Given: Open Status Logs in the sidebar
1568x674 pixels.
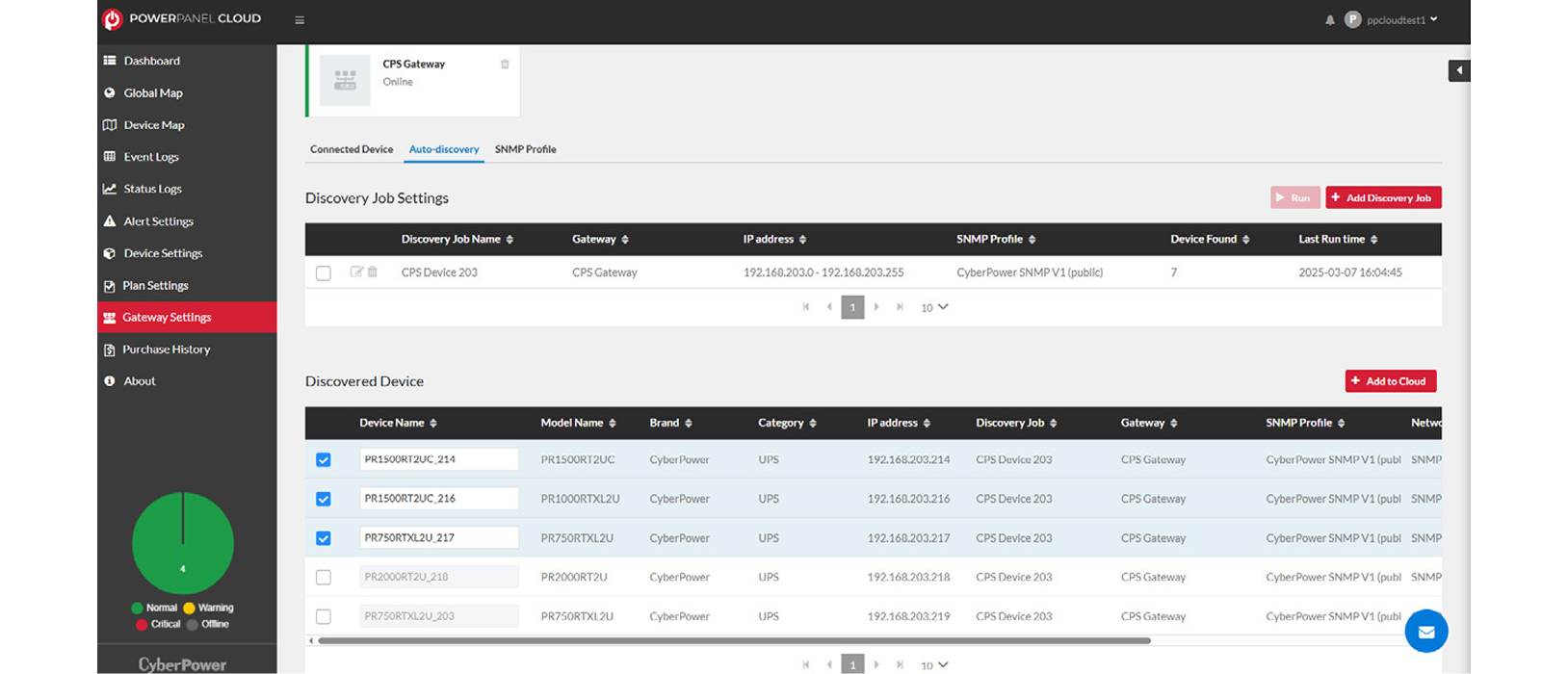Looking at the screenshot, I should (152, 189).
